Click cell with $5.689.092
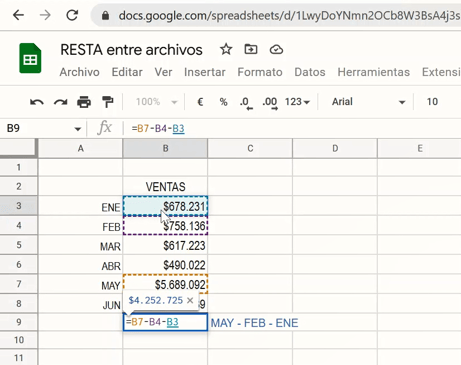Screen dimensions: 461x365 165,284
